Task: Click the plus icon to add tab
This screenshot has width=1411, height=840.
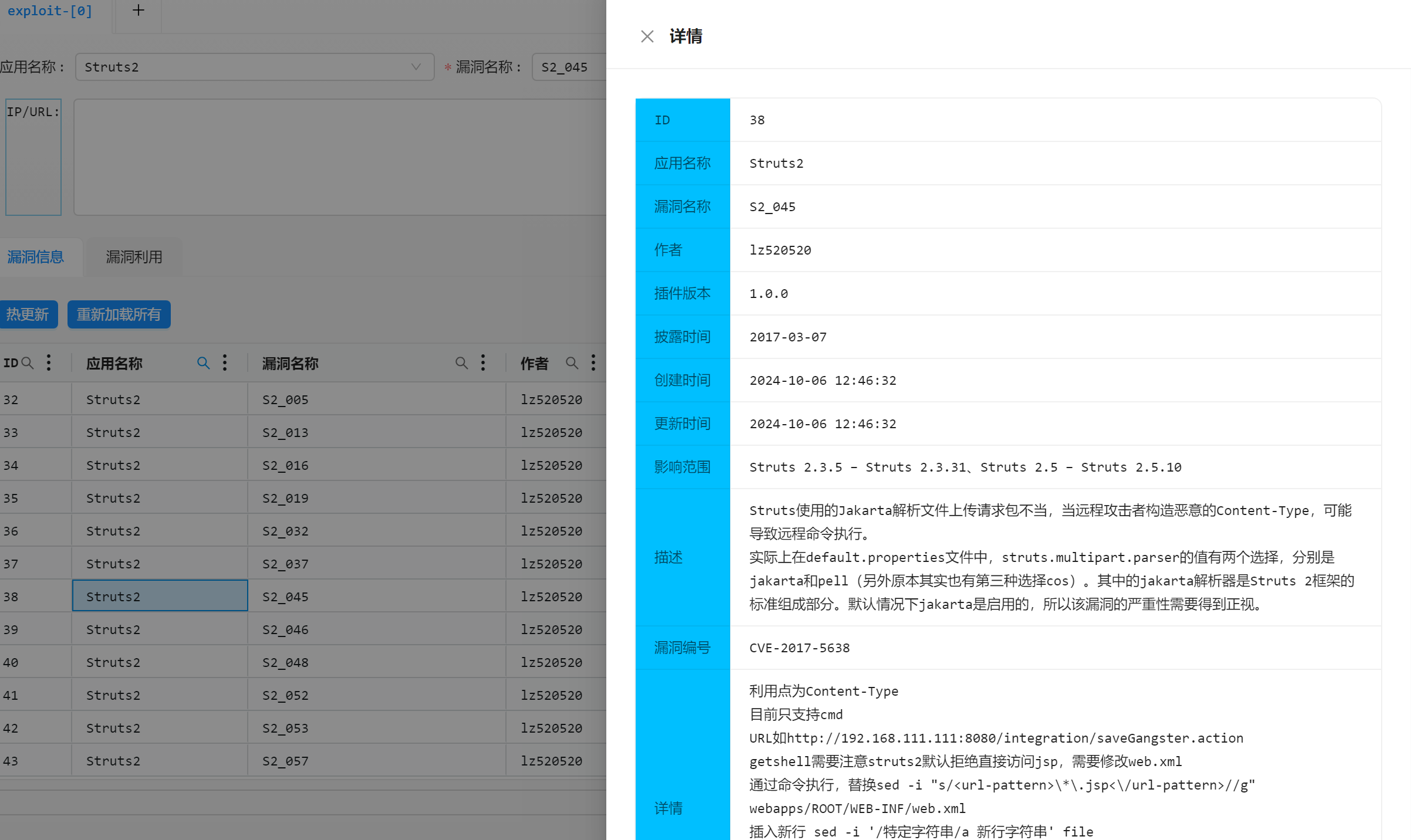Action: pos(138,10)
